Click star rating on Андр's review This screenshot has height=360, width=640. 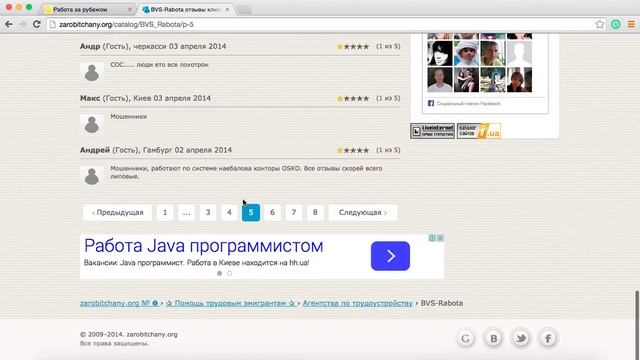pos(353,47)
